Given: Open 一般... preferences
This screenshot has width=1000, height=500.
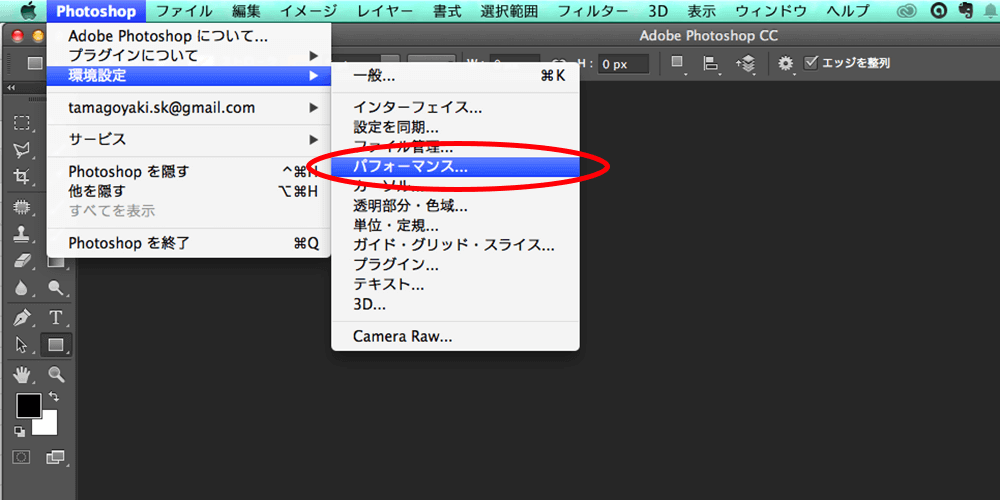Looking at the screenshot, I should tap(455, 76).
